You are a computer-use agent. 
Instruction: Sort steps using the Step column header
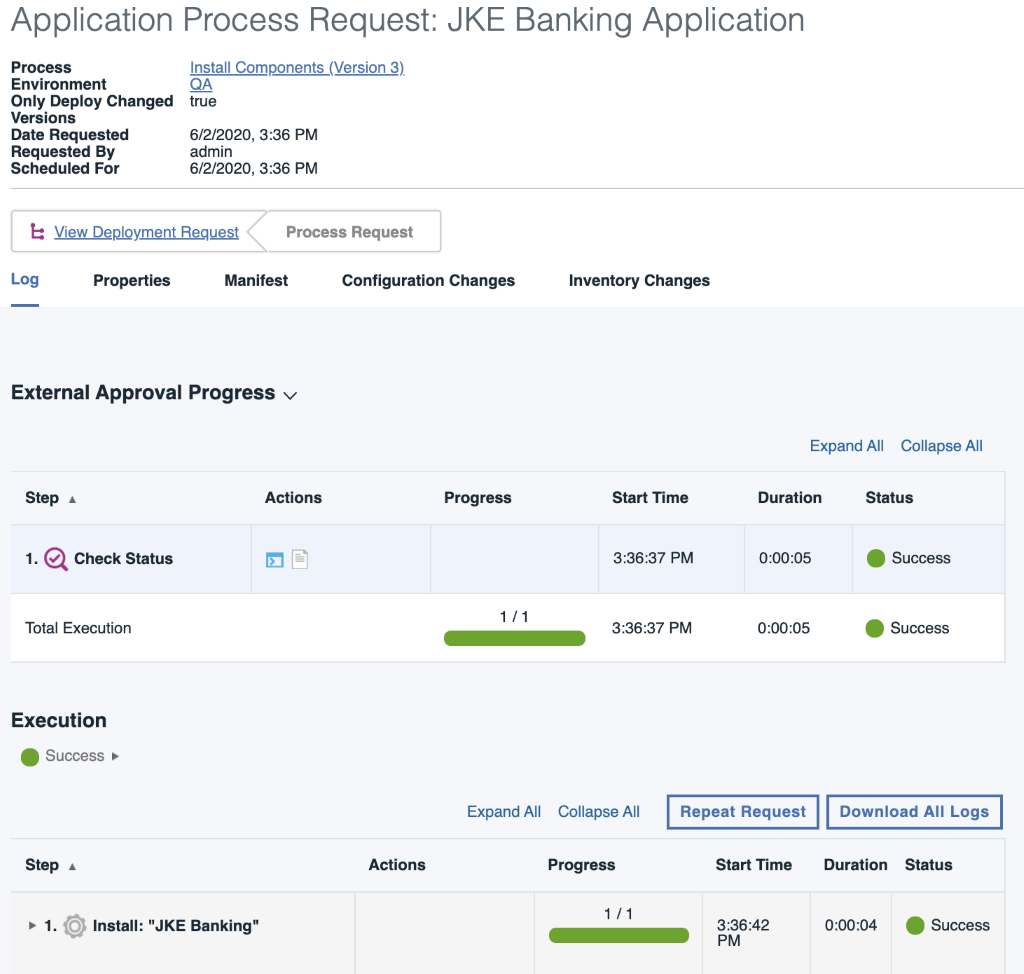(x=43, y=497)
